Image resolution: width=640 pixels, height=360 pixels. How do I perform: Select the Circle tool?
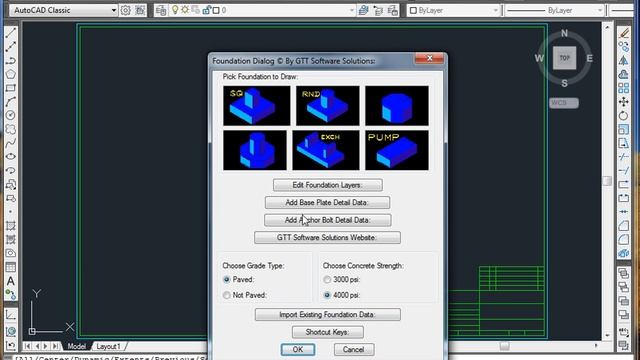click(11, 116)
